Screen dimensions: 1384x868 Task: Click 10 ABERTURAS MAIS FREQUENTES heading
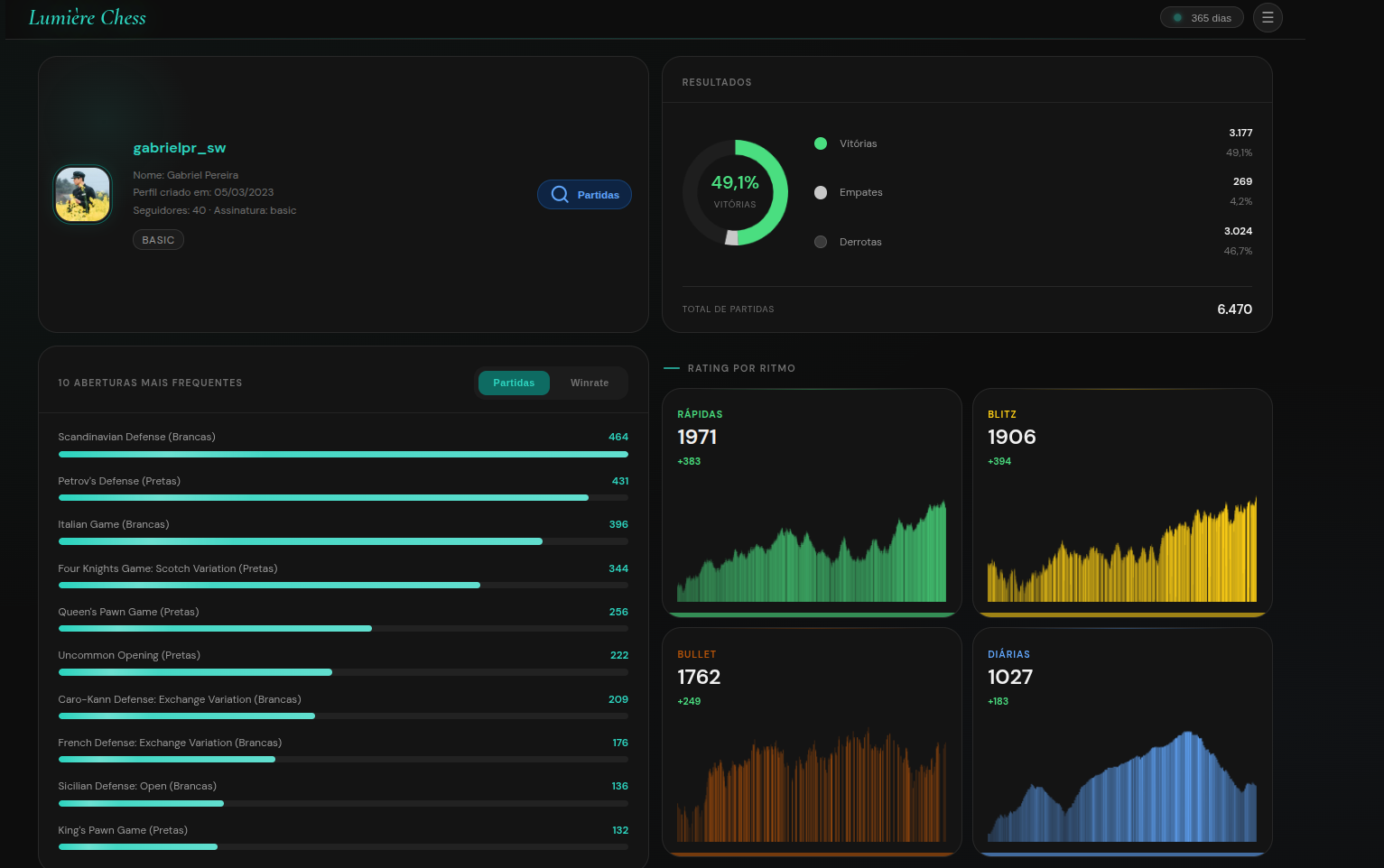(150, 383)
